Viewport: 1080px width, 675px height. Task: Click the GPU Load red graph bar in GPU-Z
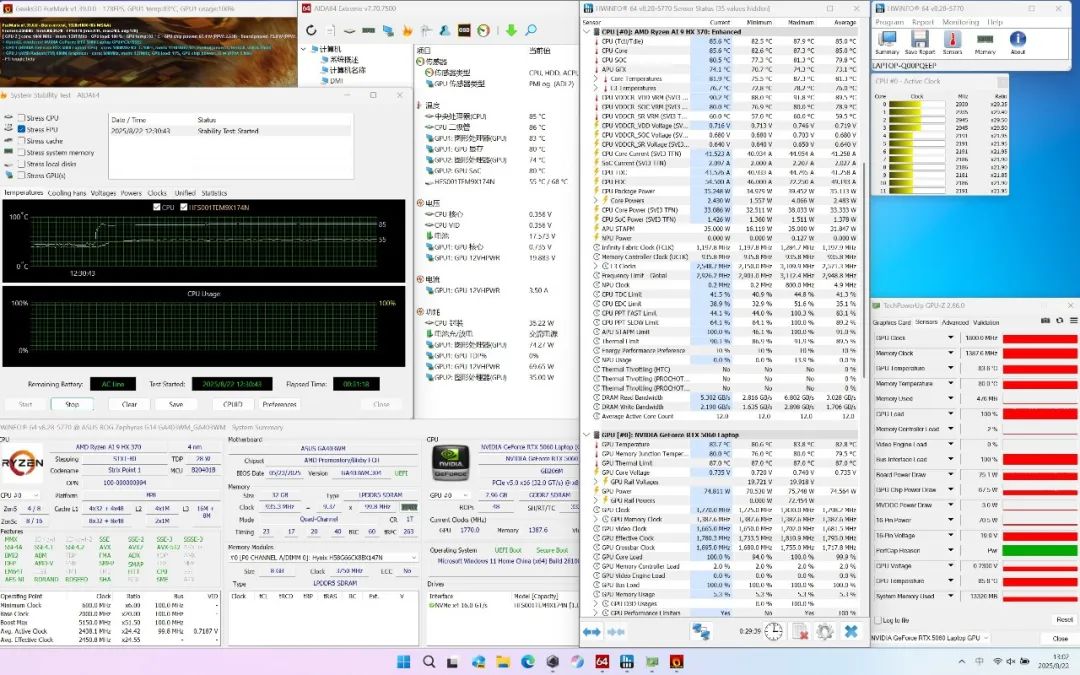[1040, 414]
